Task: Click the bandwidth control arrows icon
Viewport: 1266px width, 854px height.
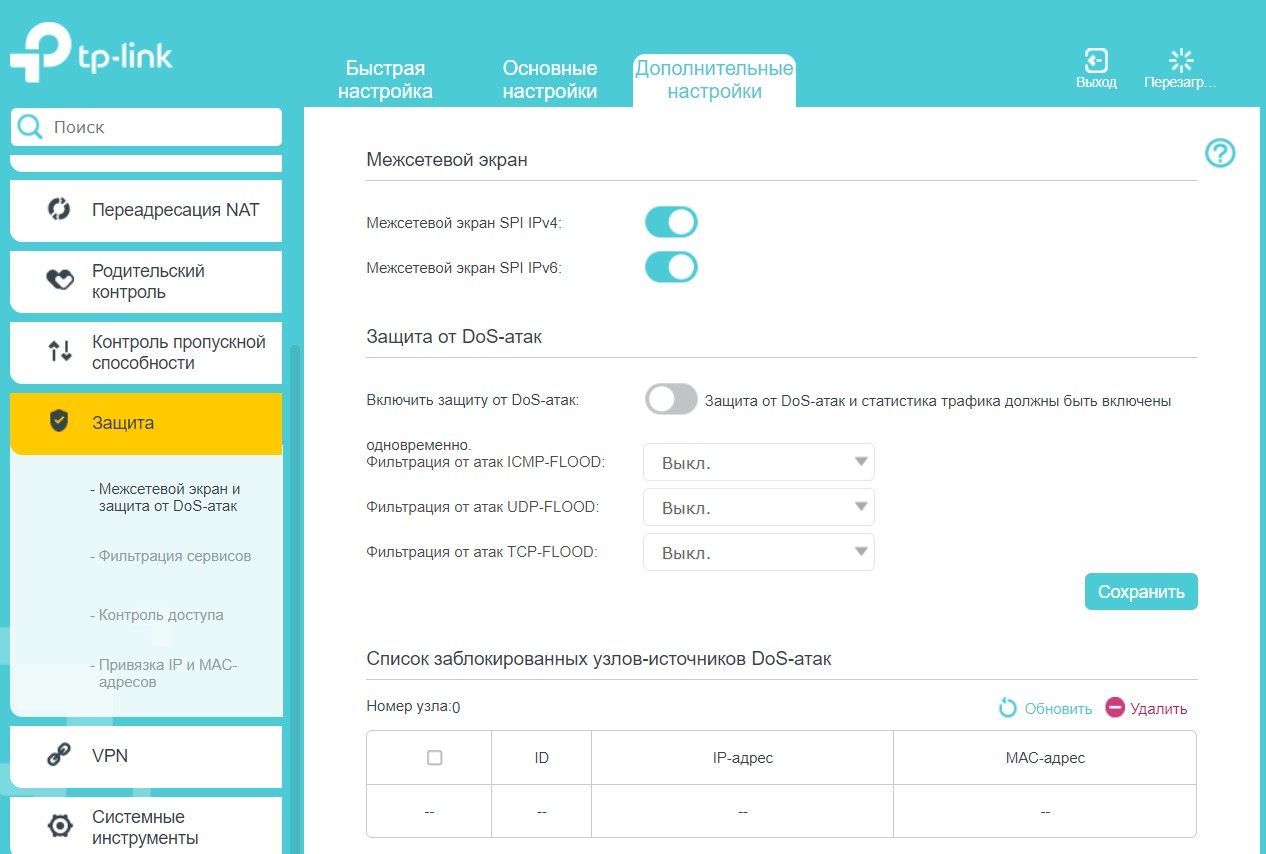Action: tap(60, 352)
